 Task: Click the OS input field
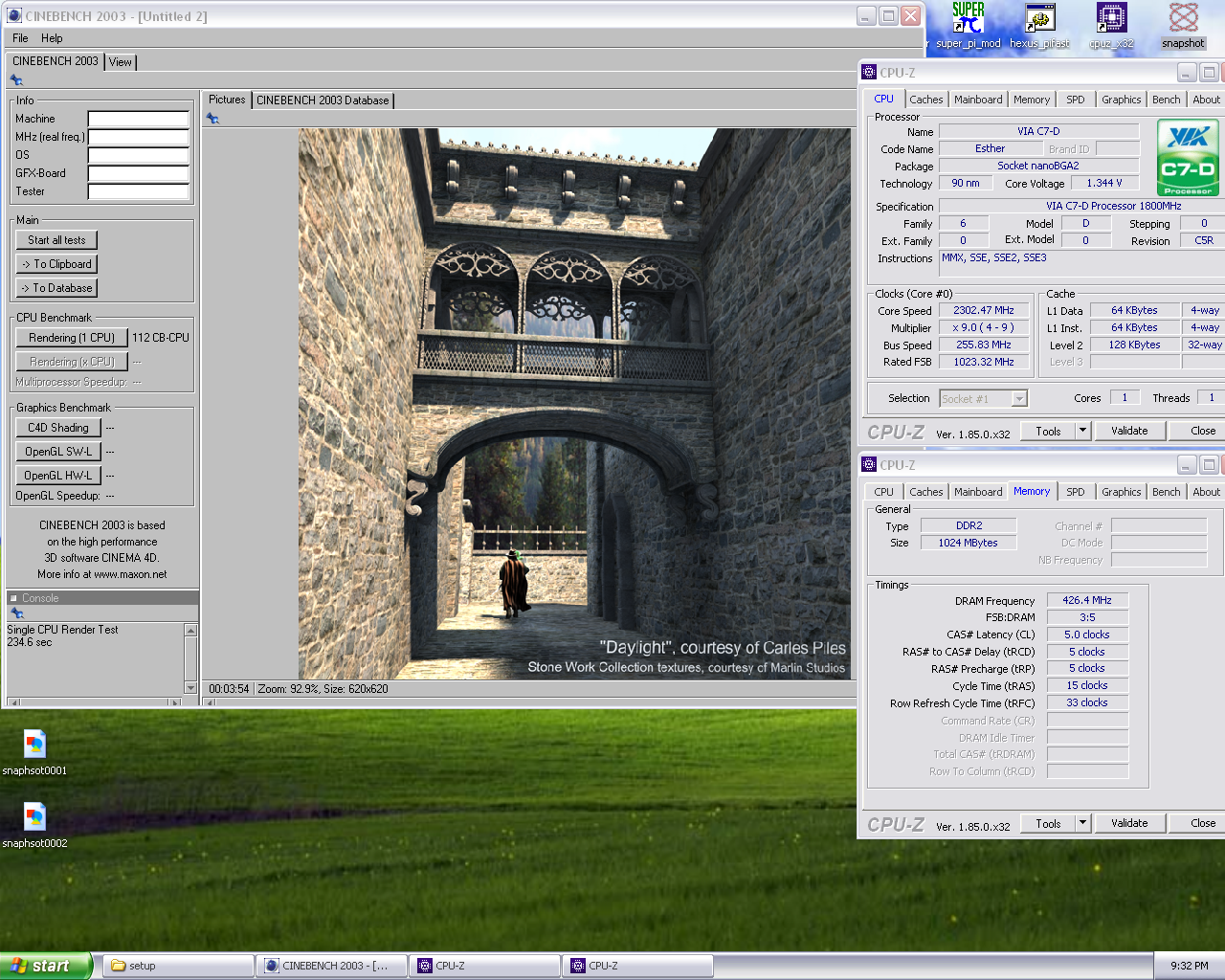pos(139,155)
